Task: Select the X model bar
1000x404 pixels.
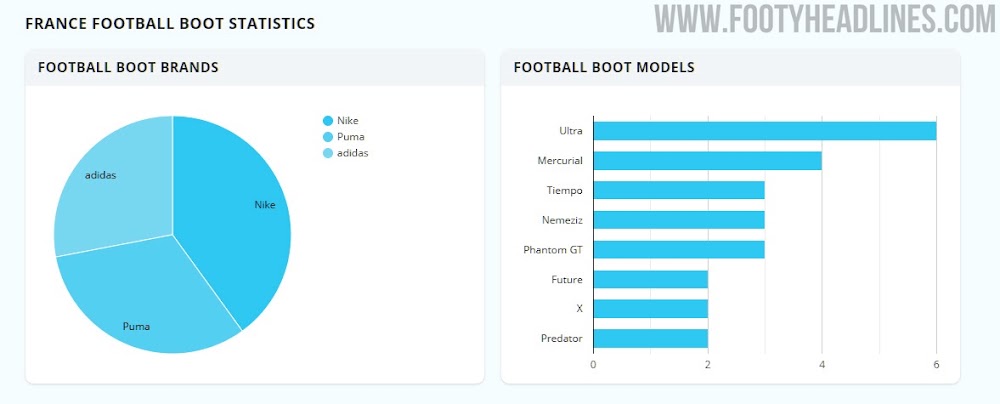Action: [650, 309]
